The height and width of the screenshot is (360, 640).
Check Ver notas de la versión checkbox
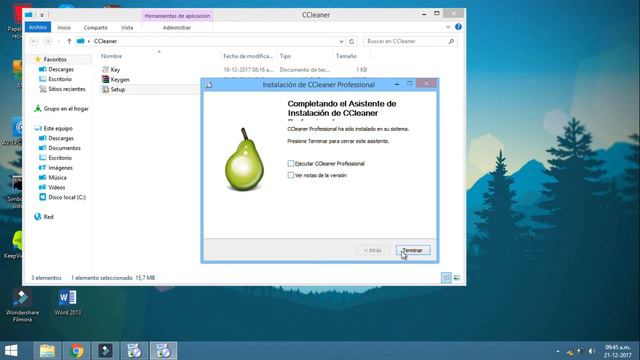click(x=291, y=175)
